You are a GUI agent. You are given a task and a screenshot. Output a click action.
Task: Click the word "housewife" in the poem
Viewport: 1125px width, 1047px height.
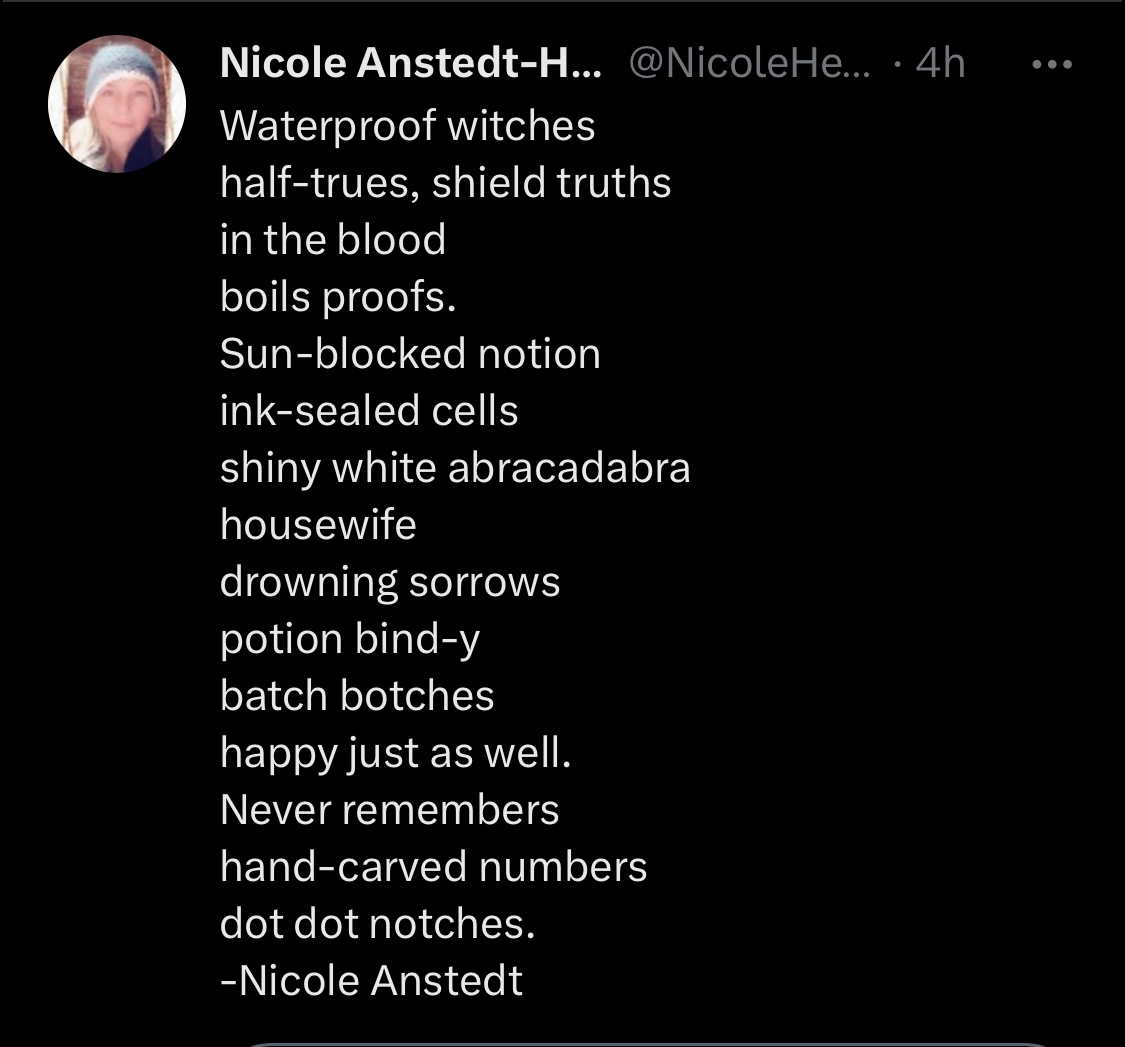coord(318,525)
